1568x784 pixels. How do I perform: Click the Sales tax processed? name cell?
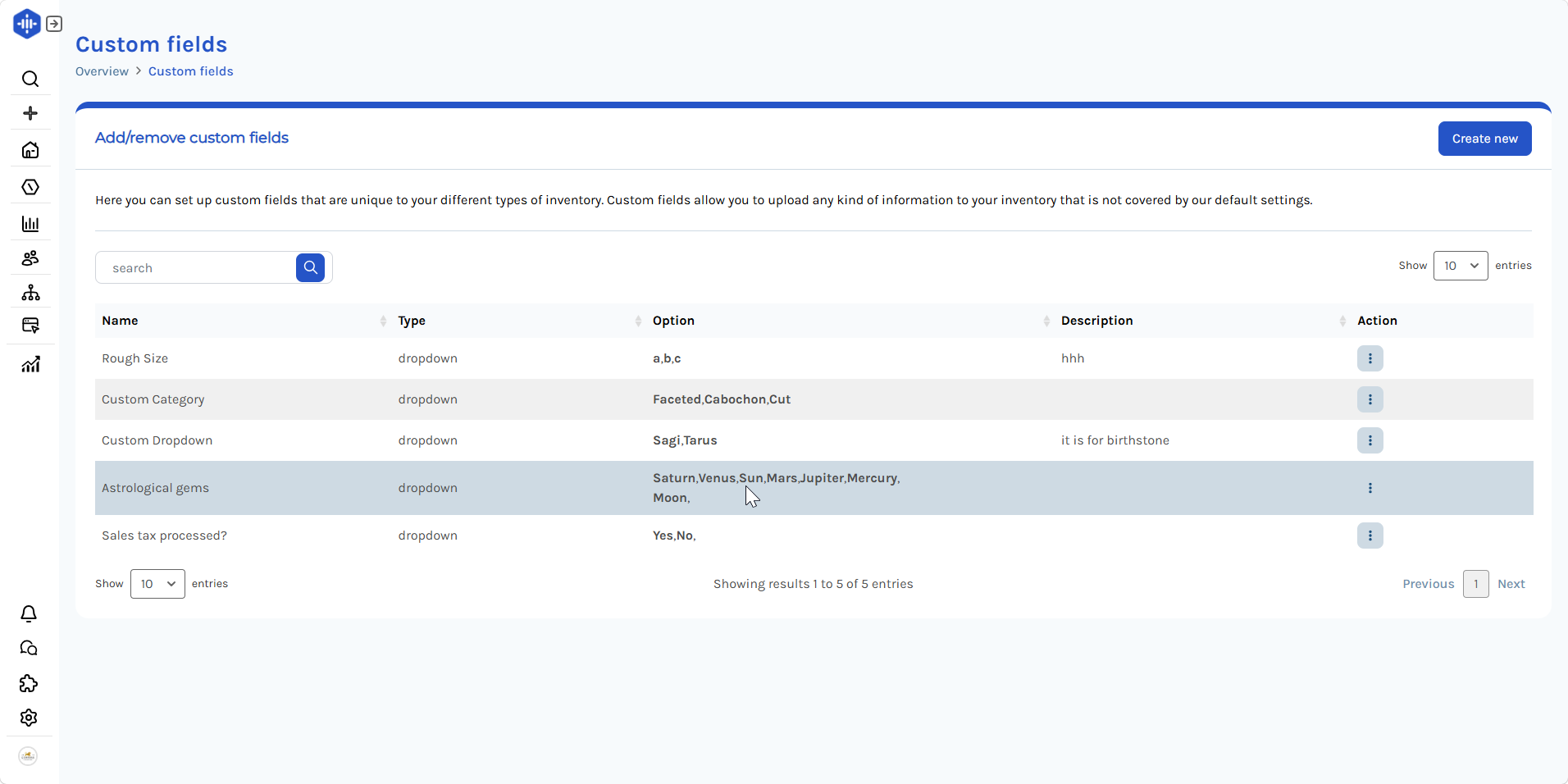coord(164,536)
